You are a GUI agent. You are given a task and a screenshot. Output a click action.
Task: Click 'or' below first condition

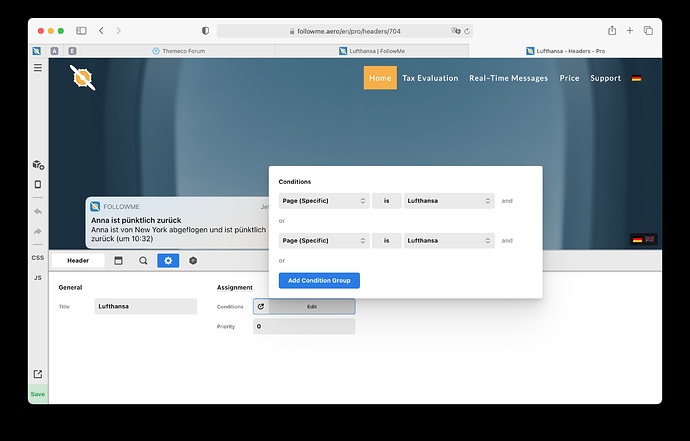[282, 221]
